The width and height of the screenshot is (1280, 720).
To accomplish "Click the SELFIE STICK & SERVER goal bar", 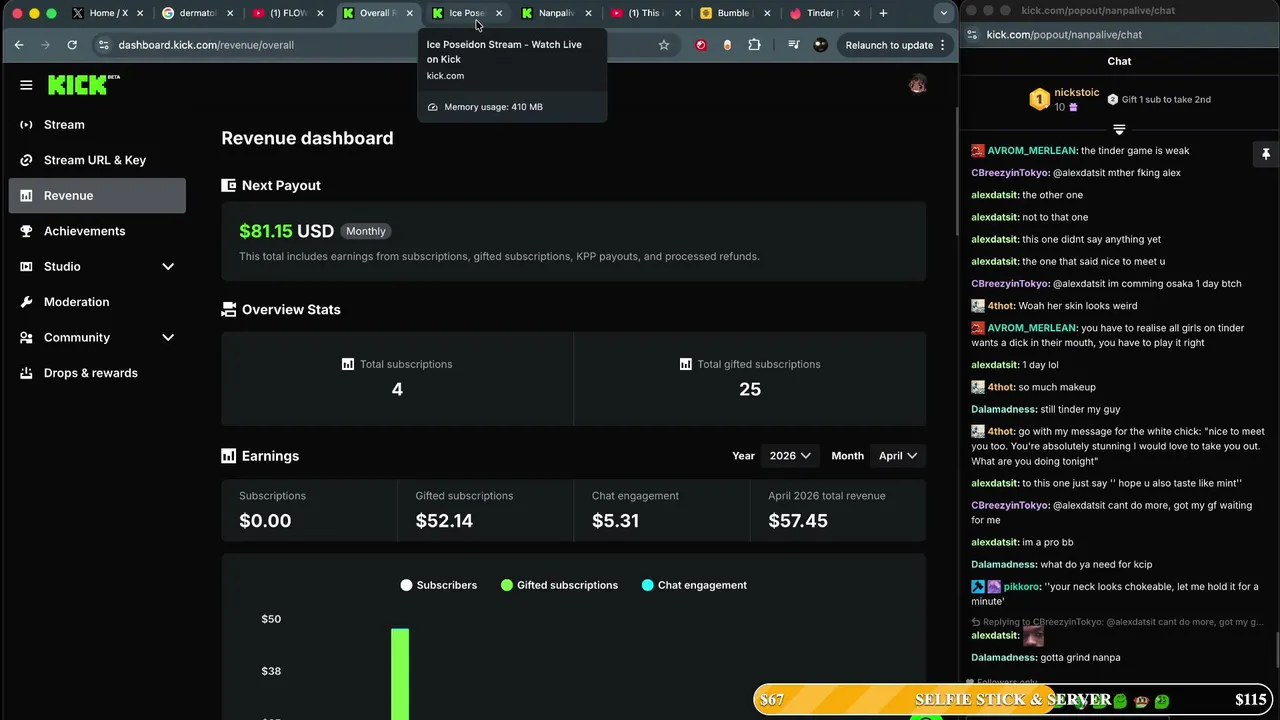I will 1013,700.
